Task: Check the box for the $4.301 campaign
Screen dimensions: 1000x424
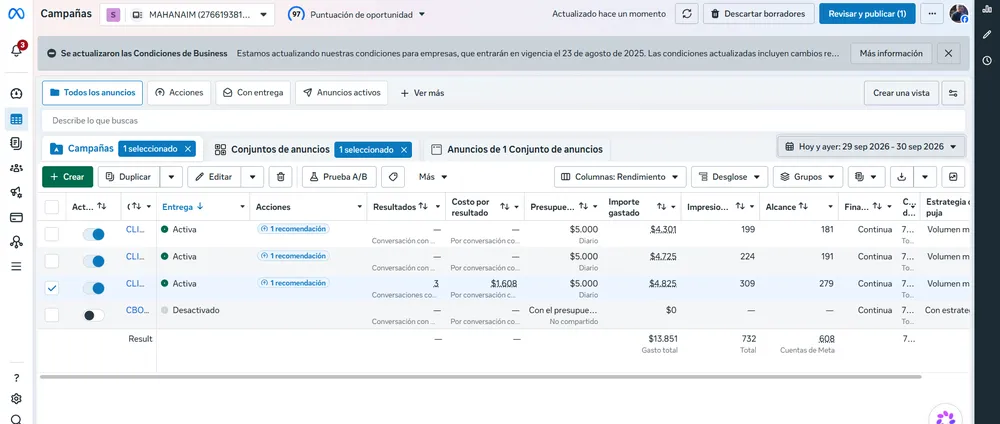Action: click(52, 234)
